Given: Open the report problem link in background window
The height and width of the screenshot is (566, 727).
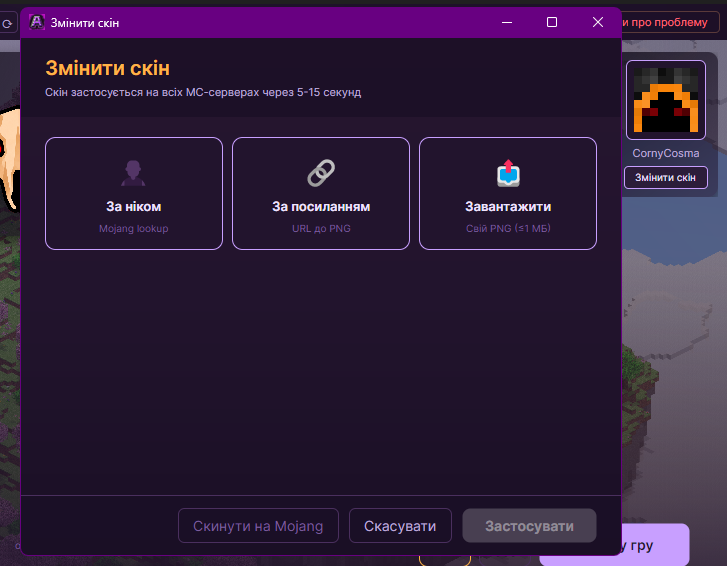Looking at the screenshot, I should tap(666, 22).
